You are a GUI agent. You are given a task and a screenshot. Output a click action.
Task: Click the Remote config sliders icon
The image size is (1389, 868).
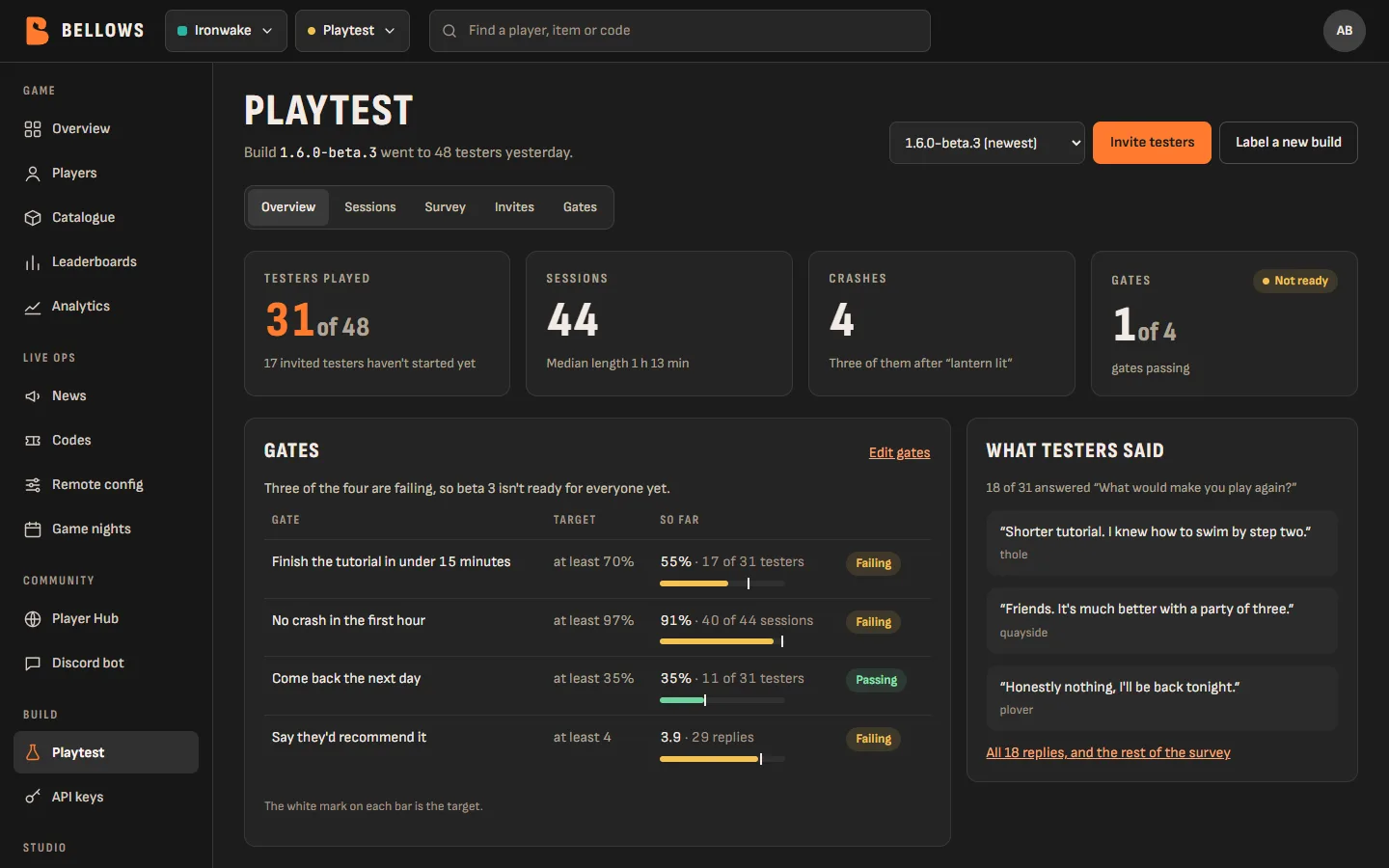pos(33,485)
